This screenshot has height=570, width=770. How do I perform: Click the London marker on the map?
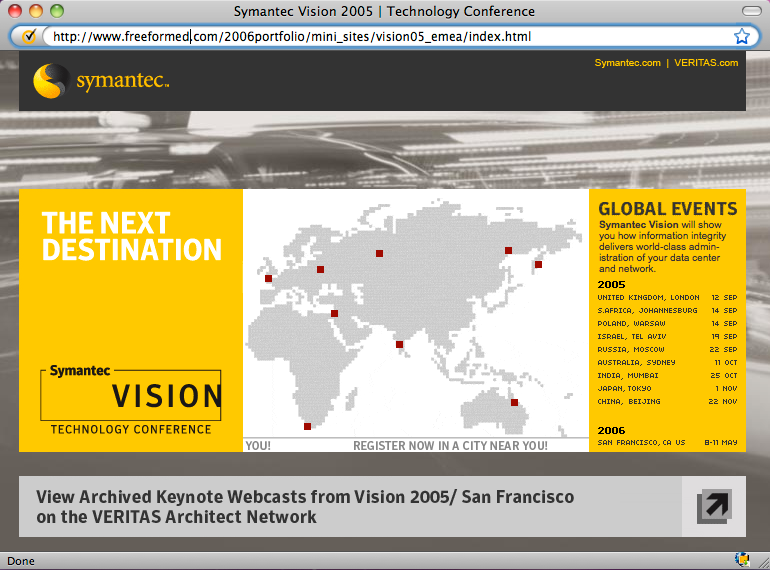269,278
